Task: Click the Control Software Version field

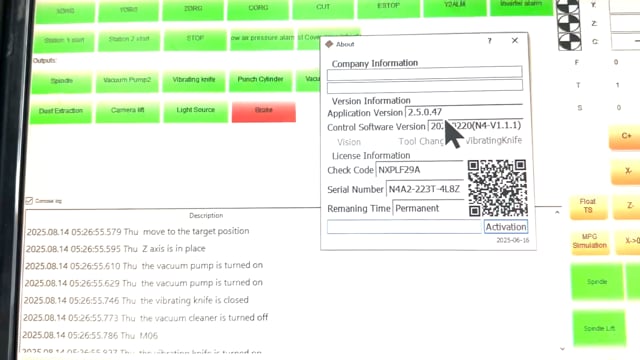Action: coord(475,126)
